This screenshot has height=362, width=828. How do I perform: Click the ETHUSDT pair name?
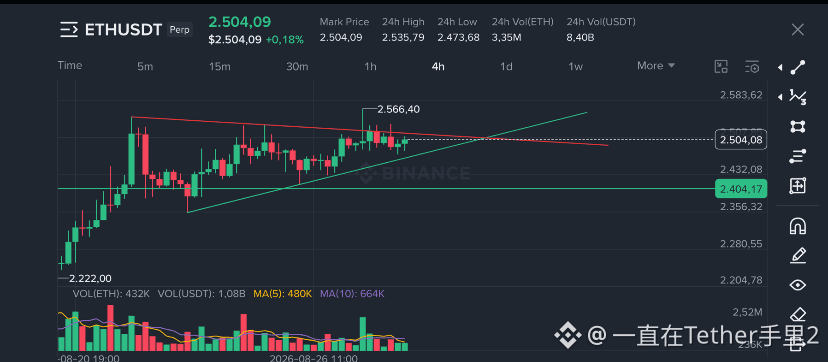[123, 30]
